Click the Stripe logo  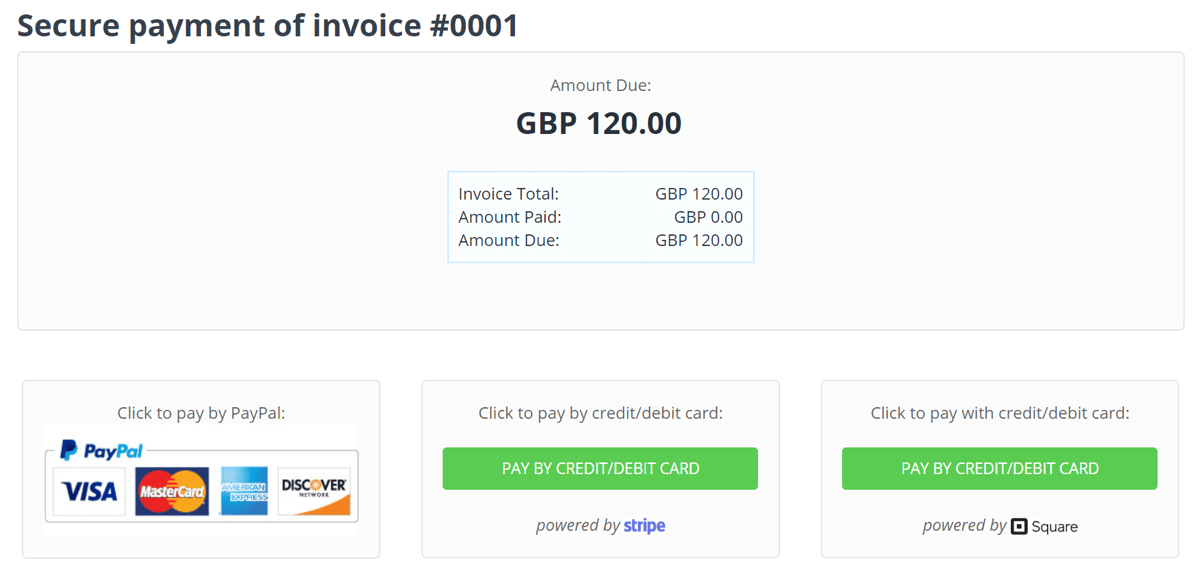point(644,525)
